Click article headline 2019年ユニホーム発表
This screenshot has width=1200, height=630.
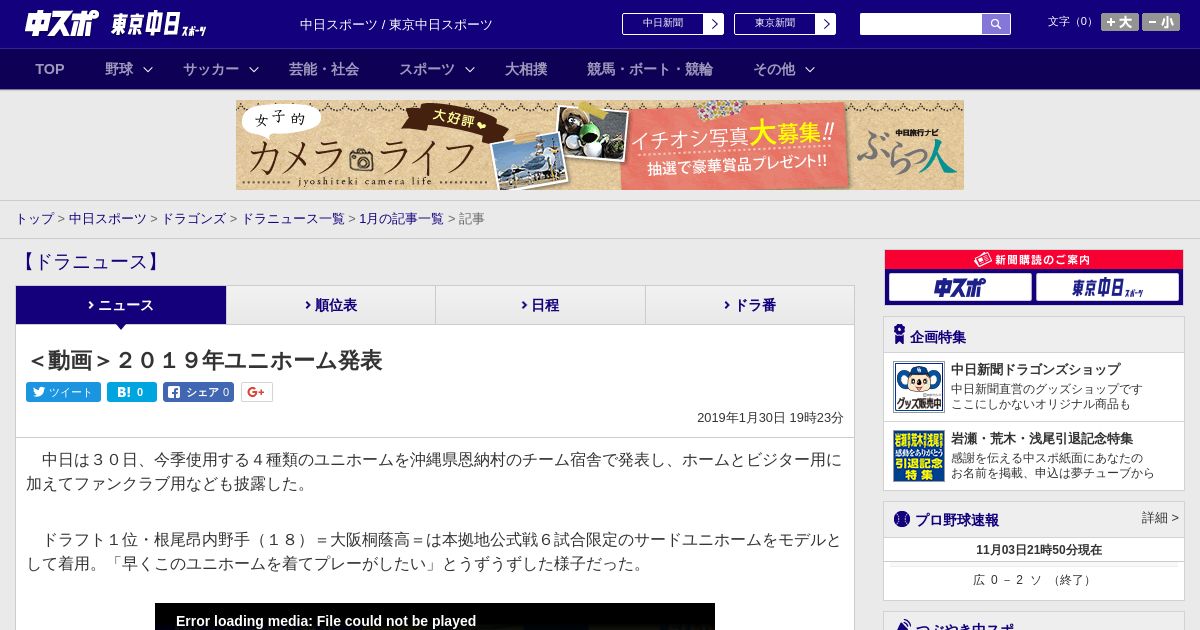coord(204,361)
